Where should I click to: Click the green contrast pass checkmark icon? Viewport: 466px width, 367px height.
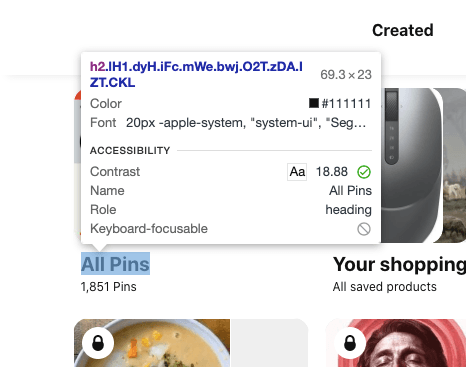364,172
